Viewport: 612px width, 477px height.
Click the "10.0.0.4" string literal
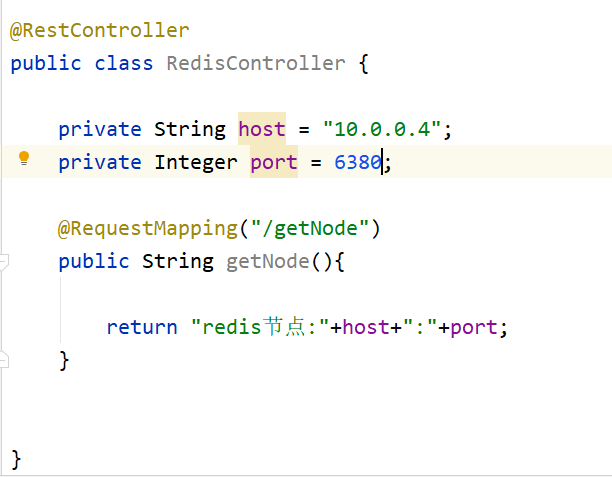(382, 129)
